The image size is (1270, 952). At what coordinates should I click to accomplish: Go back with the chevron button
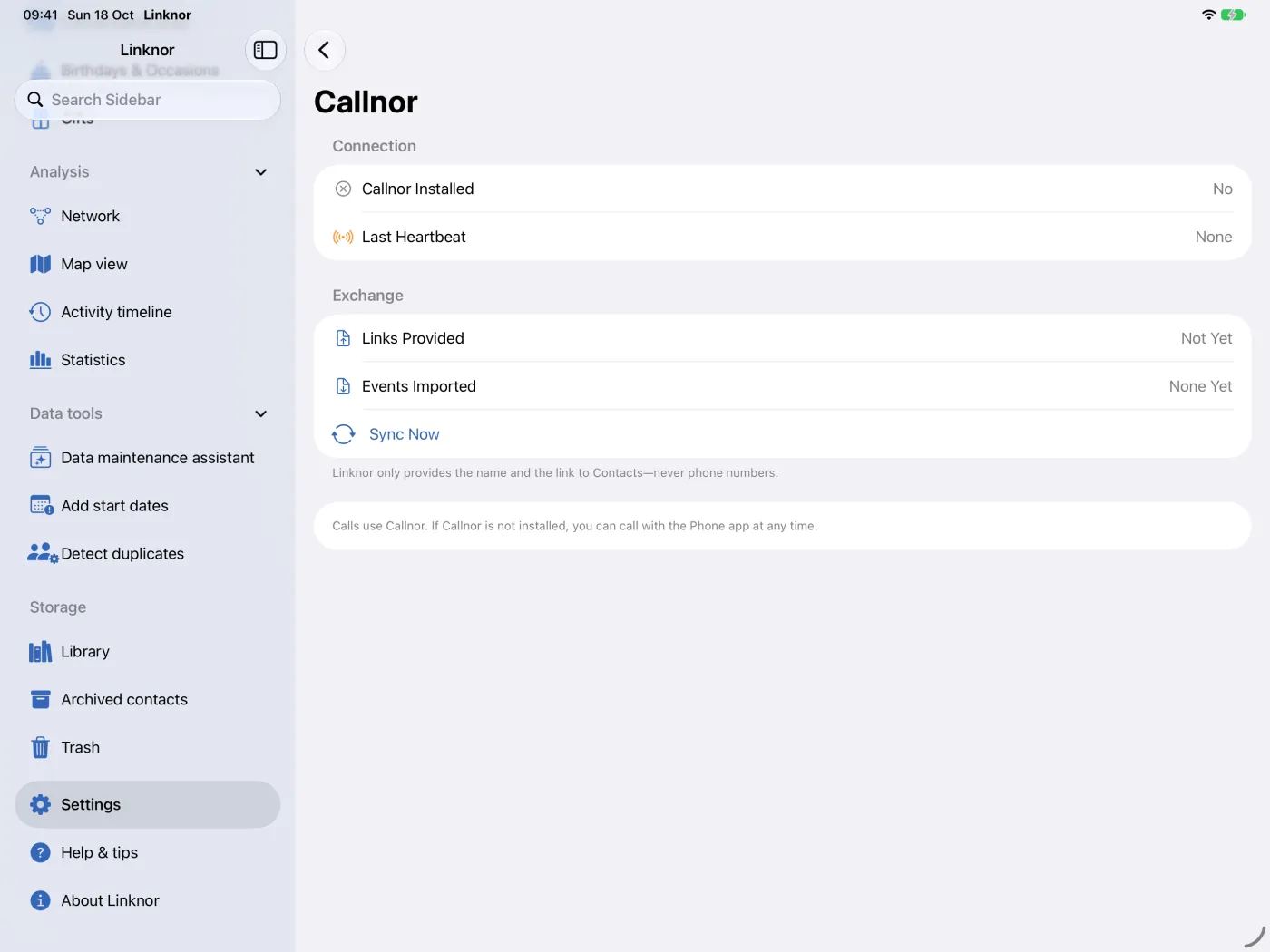pyautogui.click(x=324, y=50)
